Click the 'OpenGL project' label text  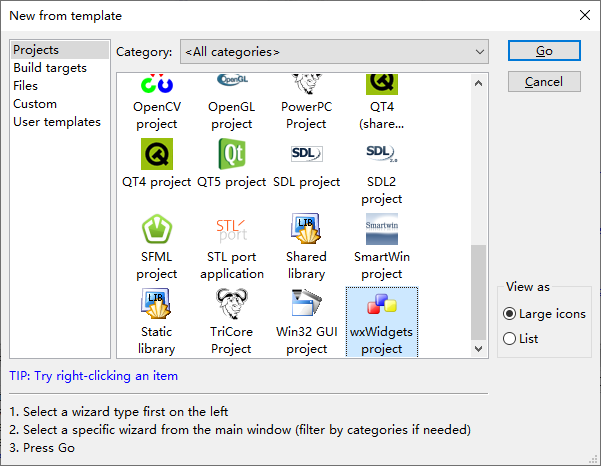(x=232, y=115)
